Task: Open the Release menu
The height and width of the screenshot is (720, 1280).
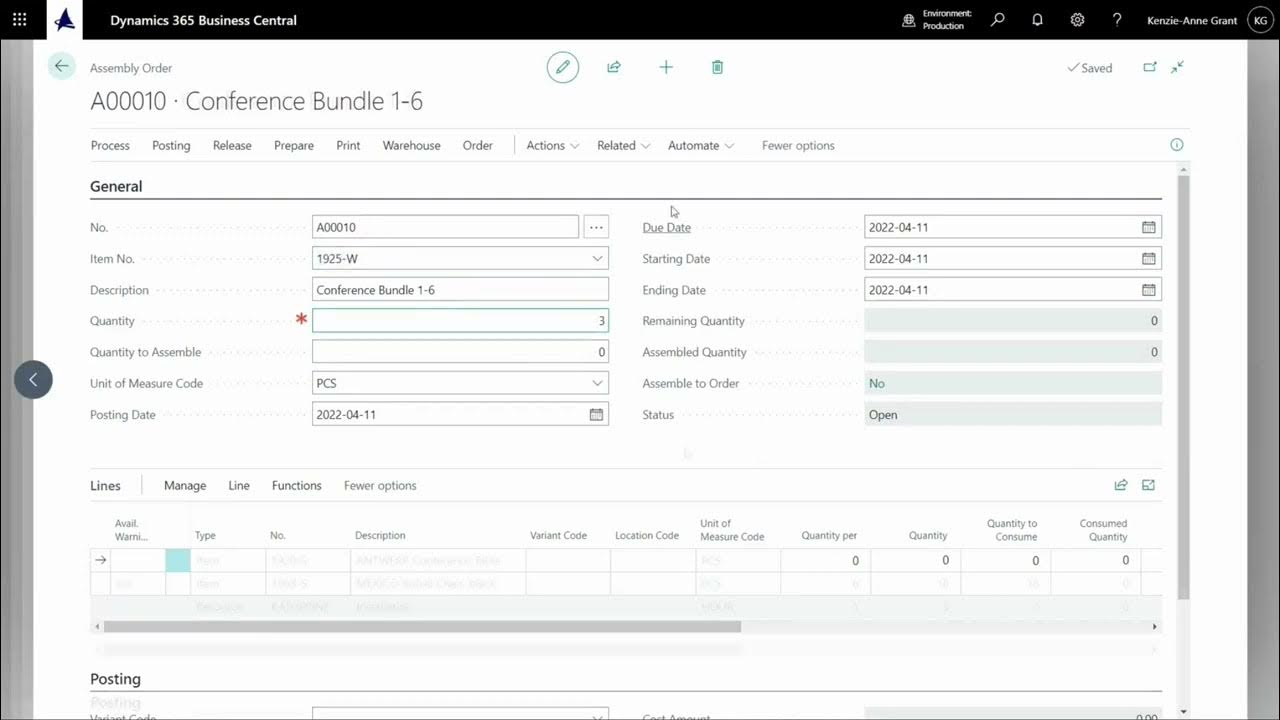Action: pos(232,145)
